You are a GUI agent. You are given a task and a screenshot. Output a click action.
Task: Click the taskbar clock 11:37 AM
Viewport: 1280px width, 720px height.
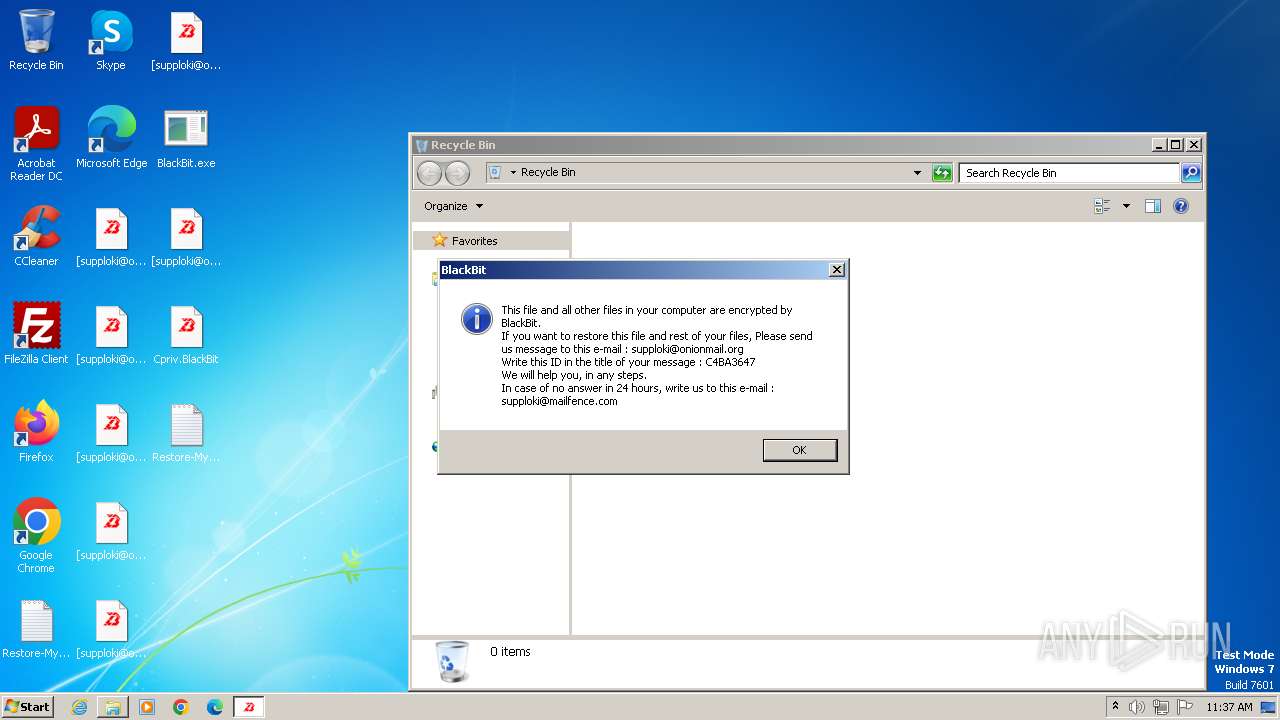point(1229,707)
